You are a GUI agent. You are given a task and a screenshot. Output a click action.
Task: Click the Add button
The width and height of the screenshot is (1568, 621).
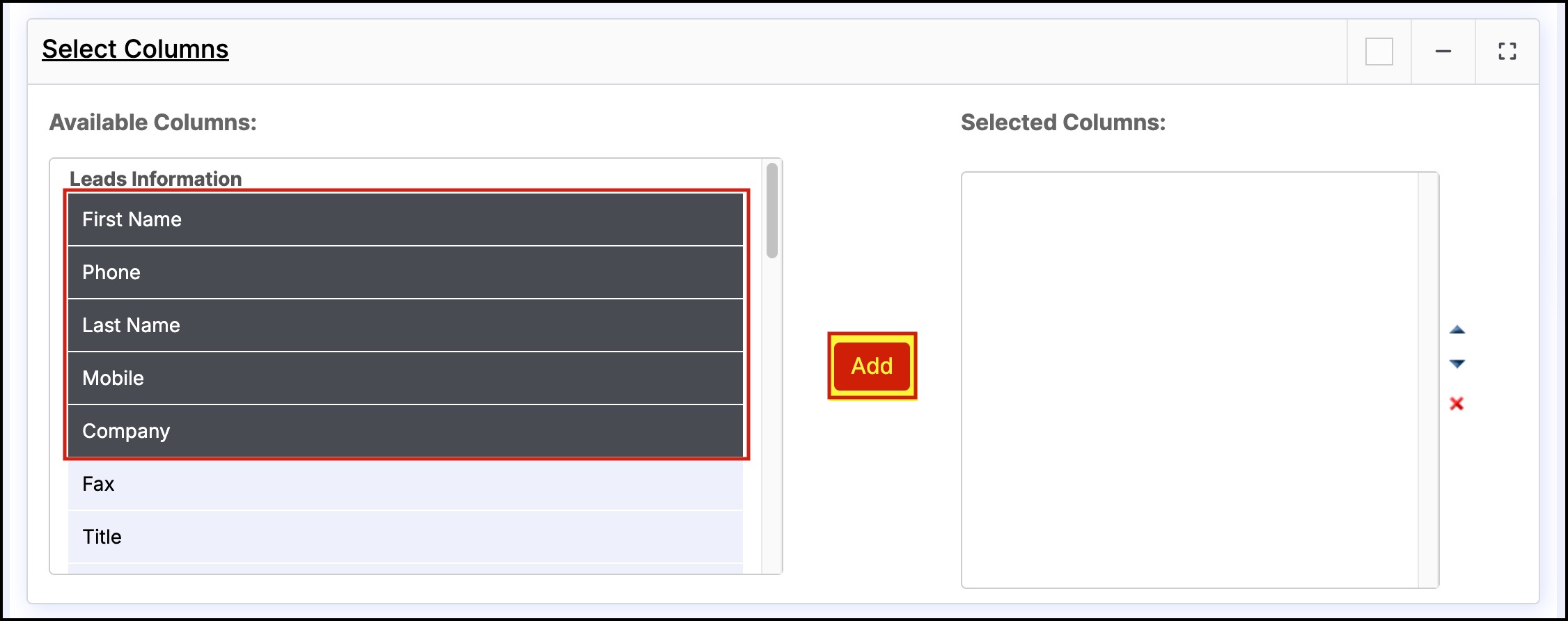[872, 366]
